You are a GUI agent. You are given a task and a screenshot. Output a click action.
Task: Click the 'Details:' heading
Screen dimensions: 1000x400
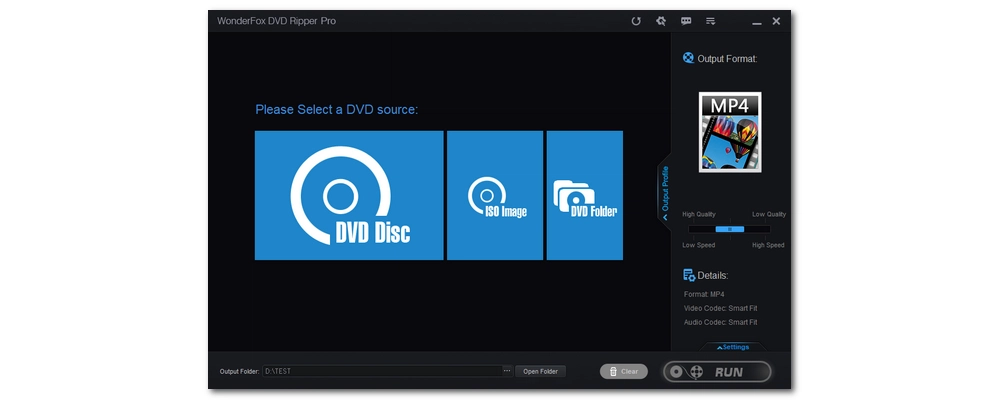pyautogui.click(x=713, y=276)
